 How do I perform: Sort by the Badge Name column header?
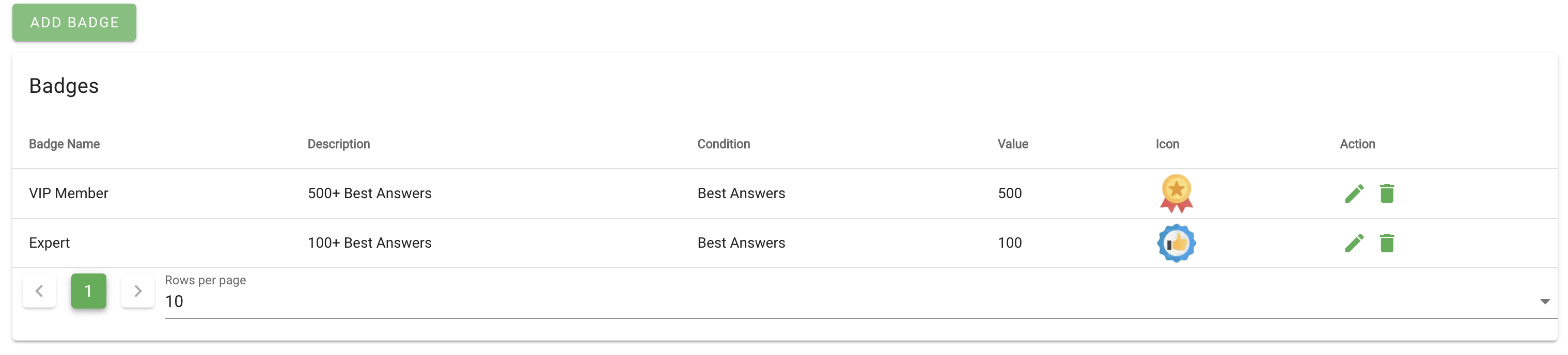(x=65, y=144)
